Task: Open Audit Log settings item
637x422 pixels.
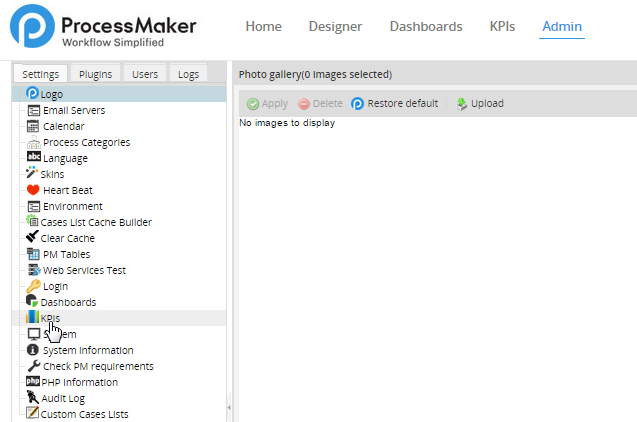Action: 62,398
